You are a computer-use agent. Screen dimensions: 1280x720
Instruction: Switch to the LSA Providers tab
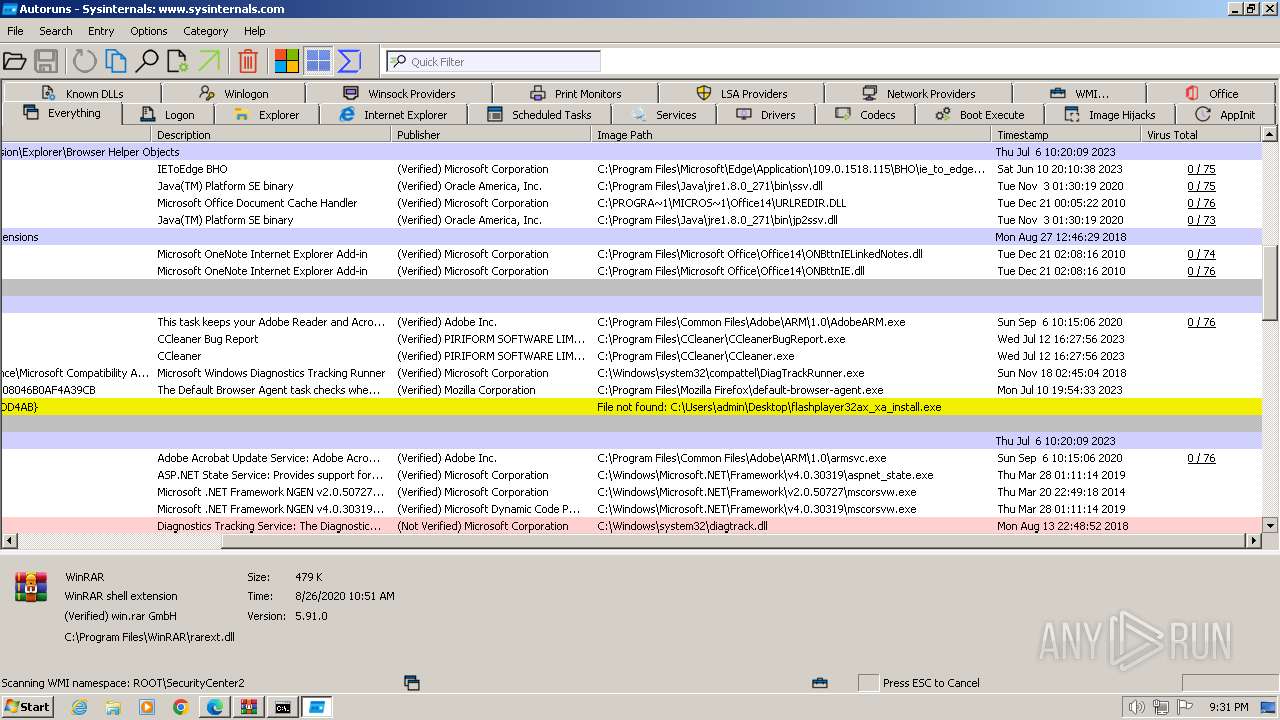tap(741, 93)
